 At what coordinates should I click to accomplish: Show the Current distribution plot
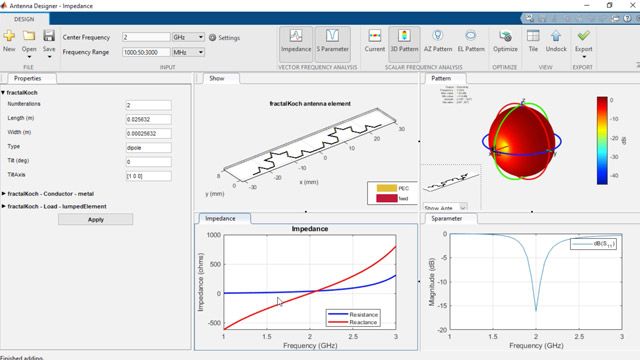click(375, 41)
